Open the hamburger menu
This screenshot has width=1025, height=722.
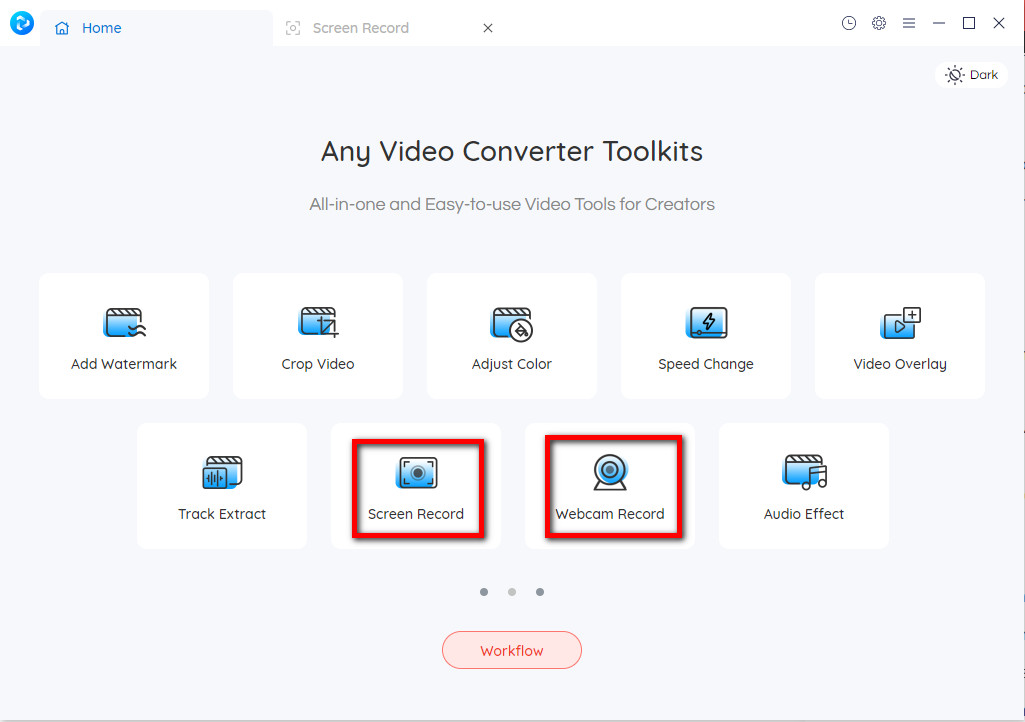[x=909, y=23]
